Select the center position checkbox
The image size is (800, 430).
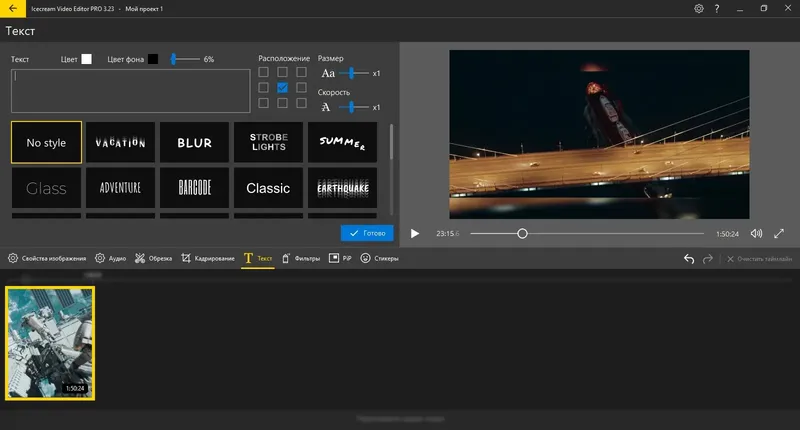[x=283, y=88]
